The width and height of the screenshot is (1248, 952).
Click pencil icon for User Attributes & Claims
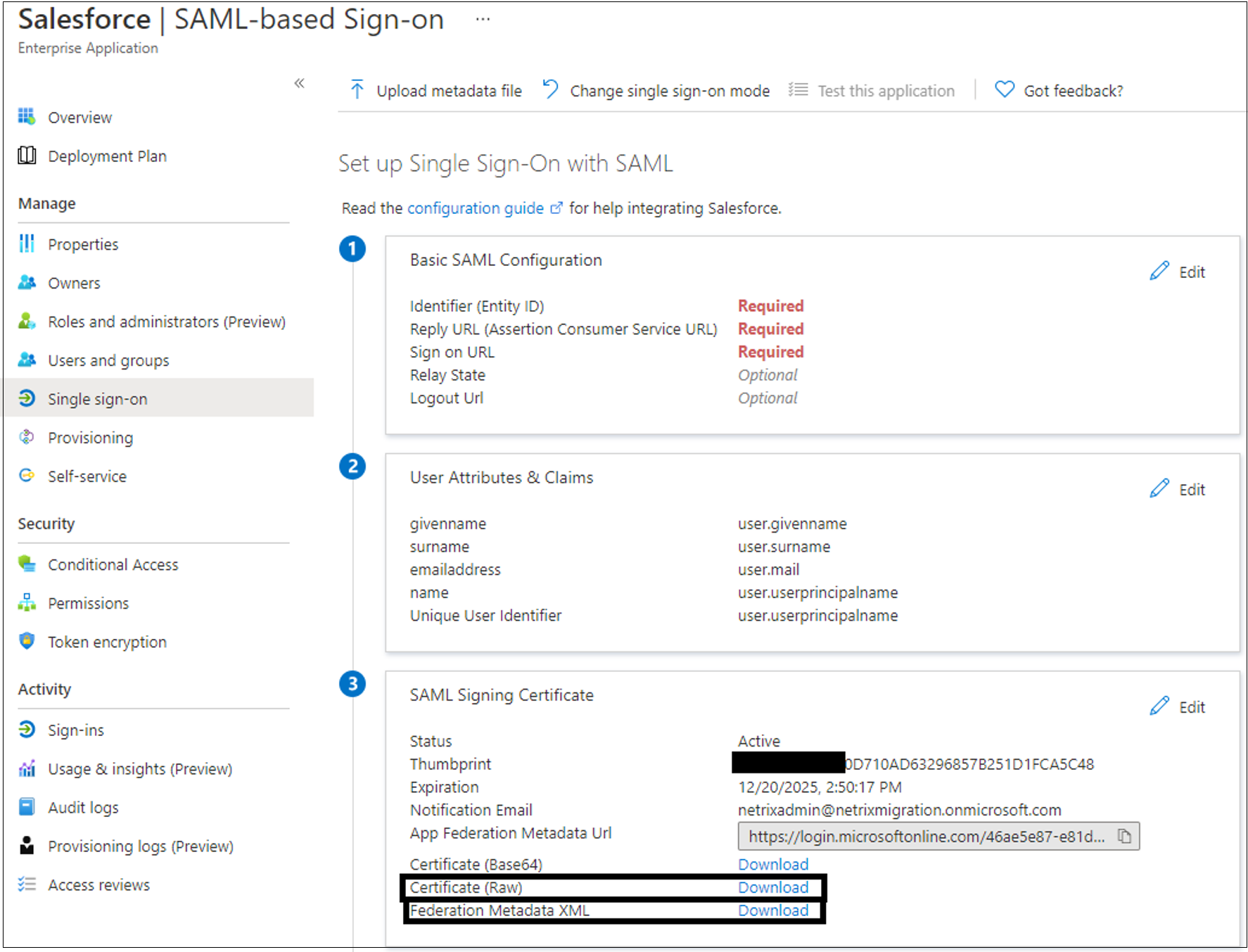coord(1159,489)
